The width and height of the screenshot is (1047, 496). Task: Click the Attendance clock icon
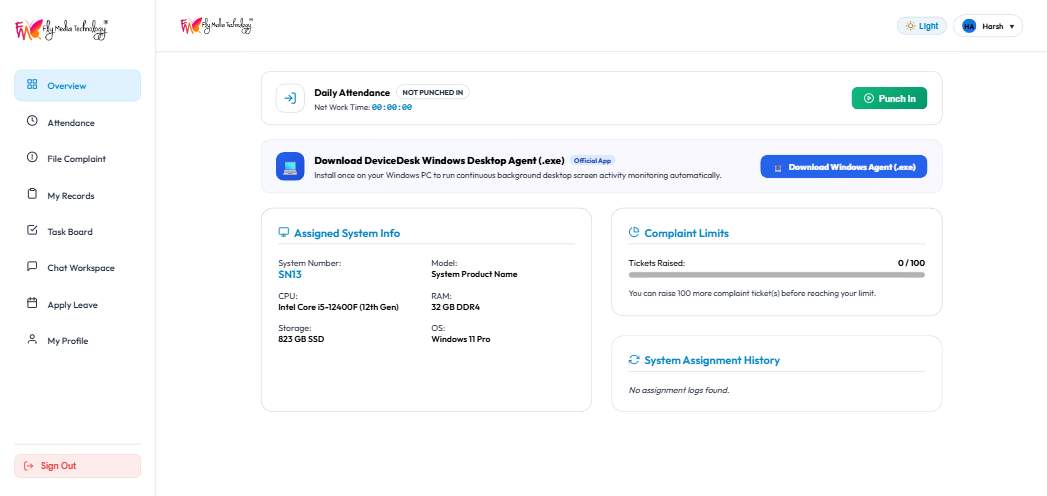tap(32, 121)
